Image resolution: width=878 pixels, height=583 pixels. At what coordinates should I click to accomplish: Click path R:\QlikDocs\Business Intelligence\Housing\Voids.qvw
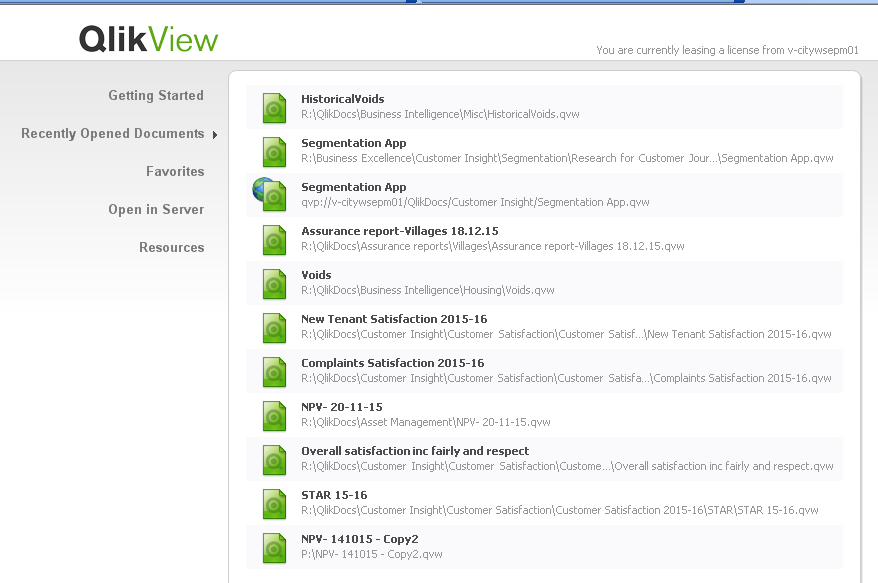[428, 290]
